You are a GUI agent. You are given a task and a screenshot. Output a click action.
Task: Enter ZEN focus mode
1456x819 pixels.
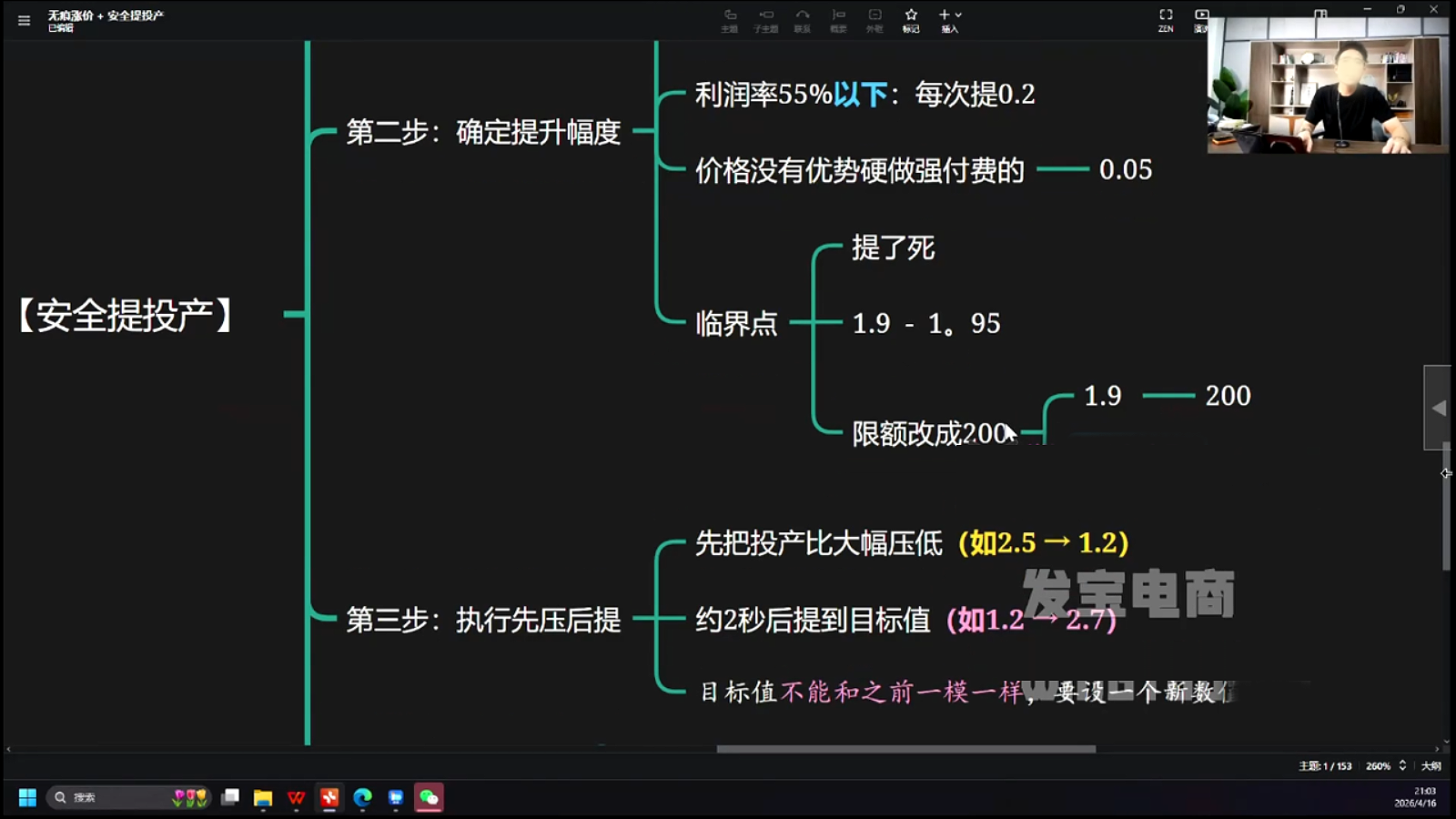pos(1166,18)
